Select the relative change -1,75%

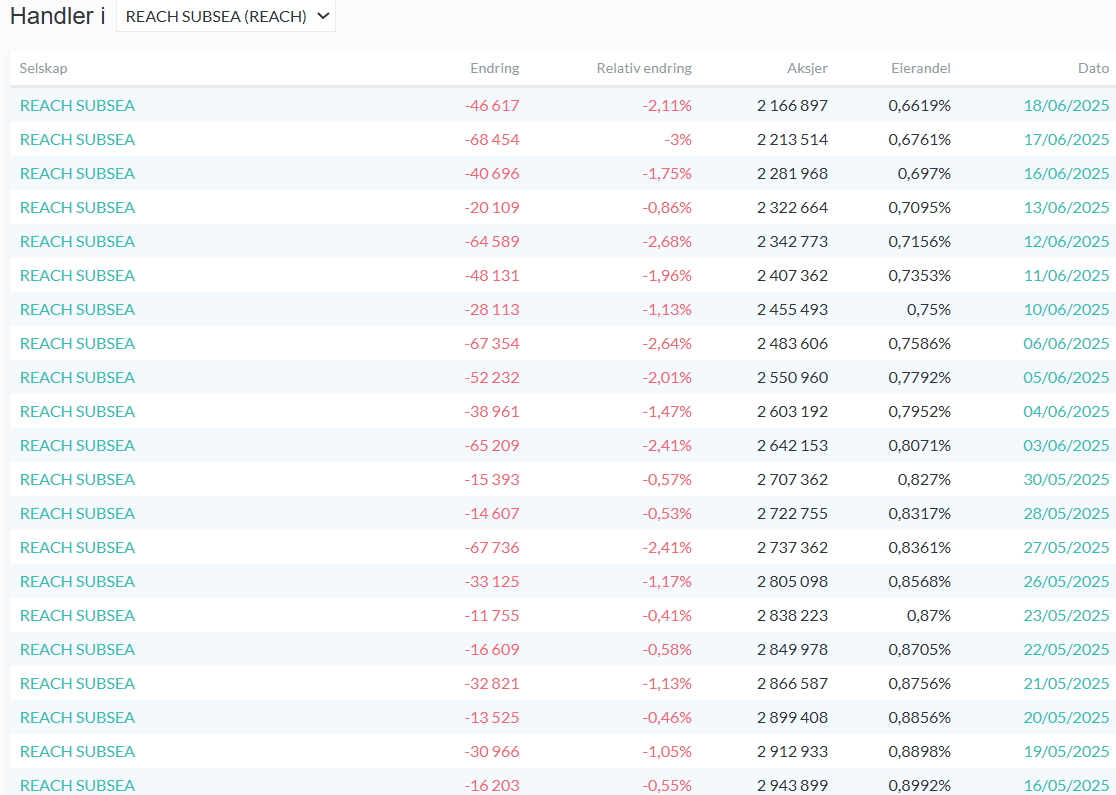click(x=667, y=174)
